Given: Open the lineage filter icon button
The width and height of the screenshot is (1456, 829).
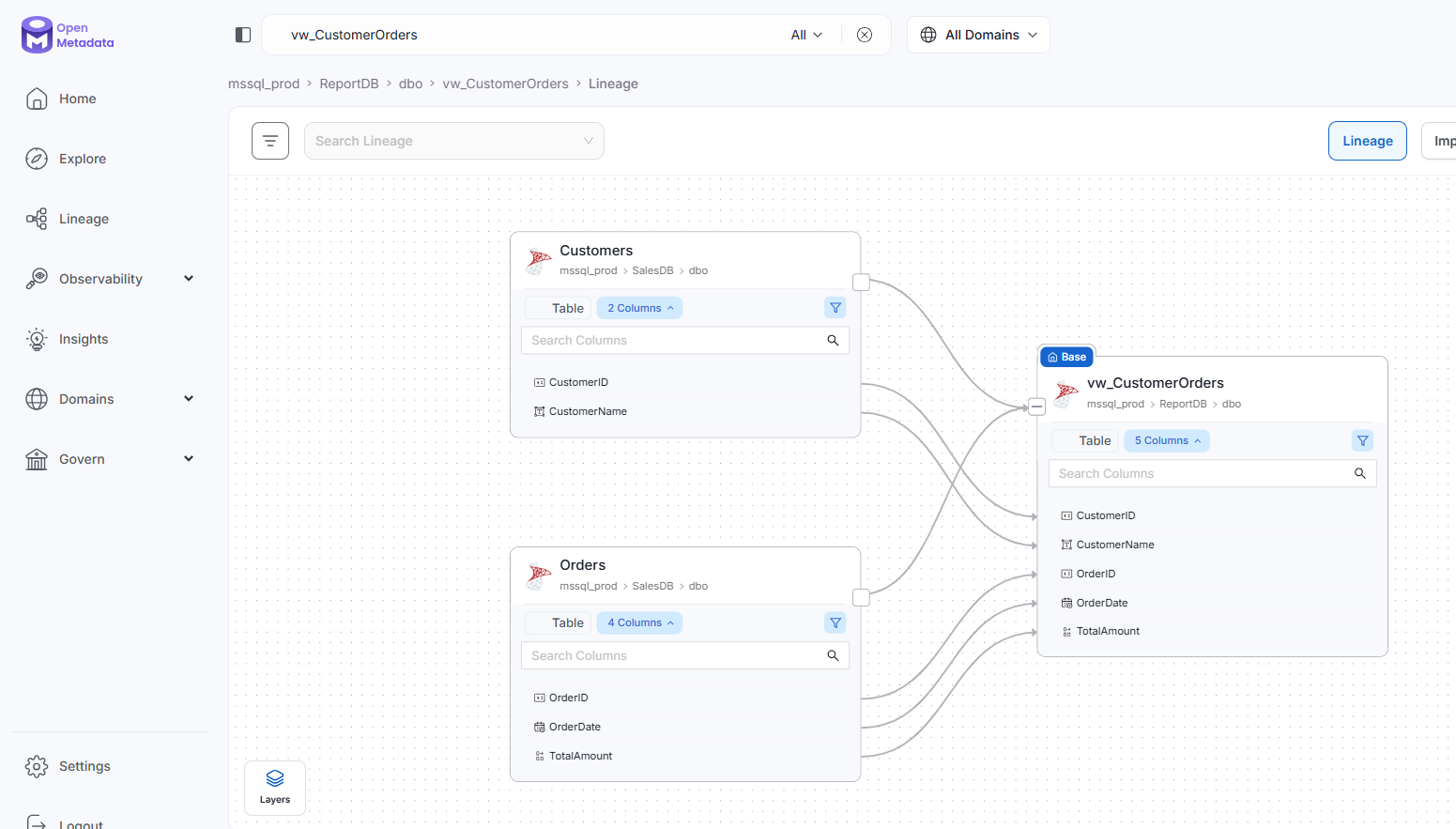Looking at the screenshot, I should (270, 141).
